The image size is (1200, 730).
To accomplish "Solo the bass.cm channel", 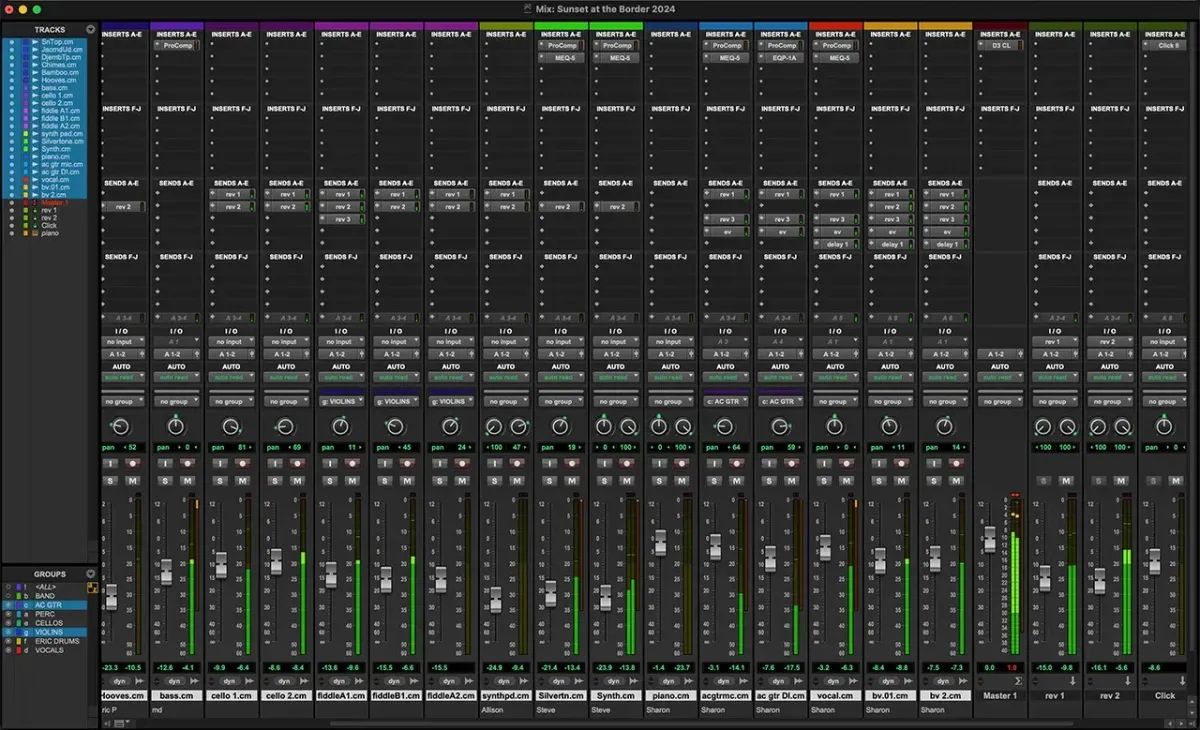I will [166, 480].
